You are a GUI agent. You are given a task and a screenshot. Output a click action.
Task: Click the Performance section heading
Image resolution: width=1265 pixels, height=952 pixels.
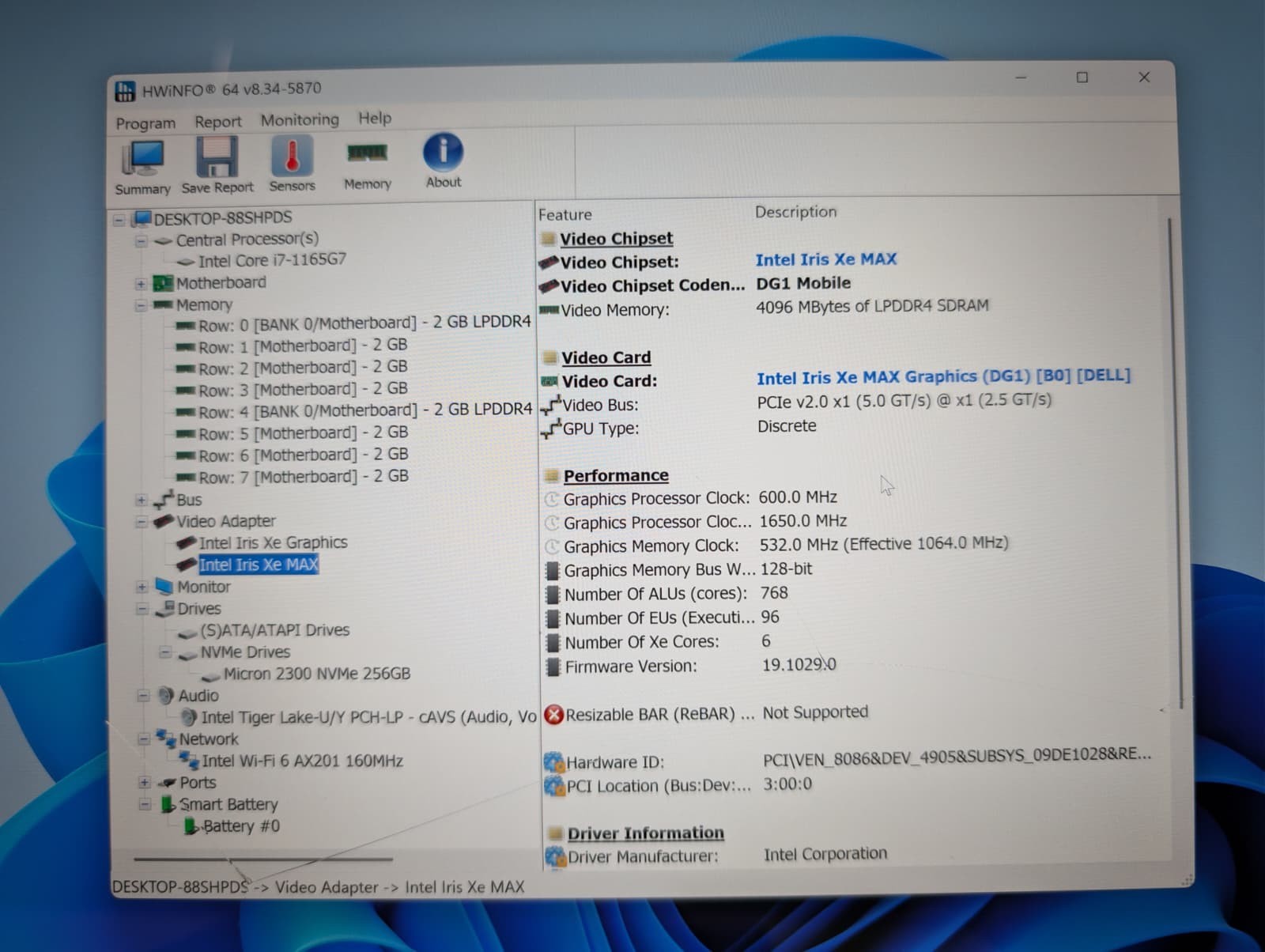pyautogui.click(x=616, y=475)
